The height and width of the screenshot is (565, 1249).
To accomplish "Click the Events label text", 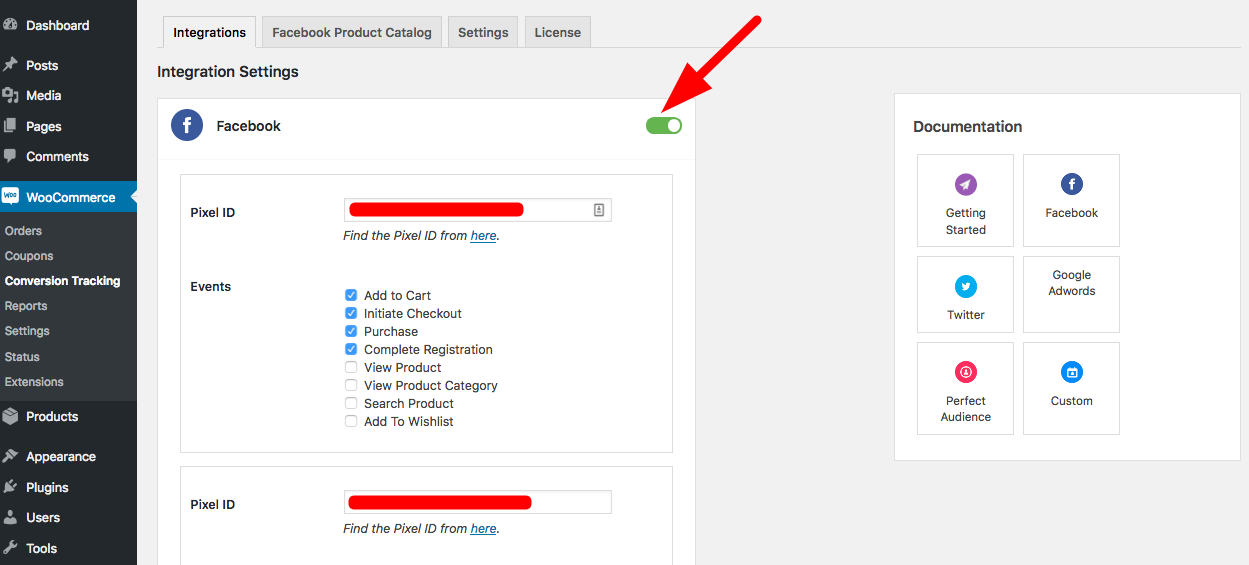I will pyautogui.click(x=210, y=286).
